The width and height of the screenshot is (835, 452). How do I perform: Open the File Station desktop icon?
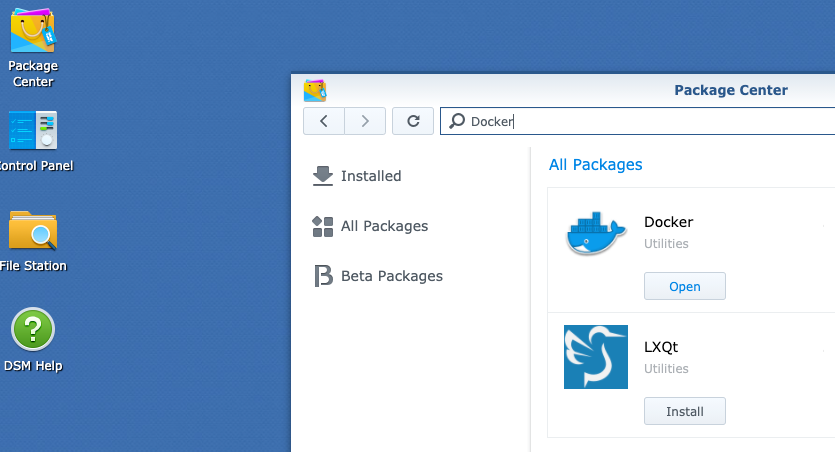click(33, 231)
